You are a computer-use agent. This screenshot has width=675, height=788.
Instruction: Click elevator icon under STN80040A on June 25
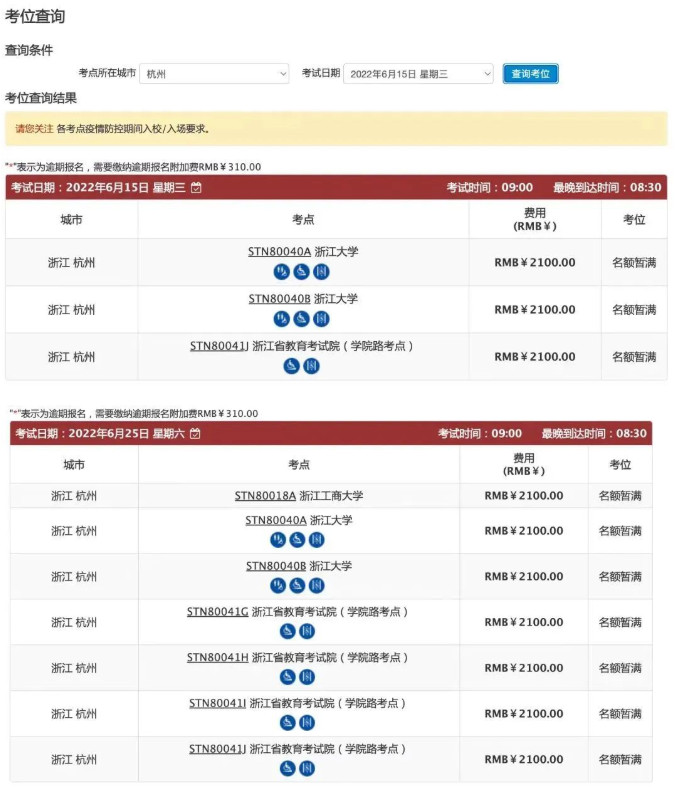pyautogui.click(x=317, y=540)
